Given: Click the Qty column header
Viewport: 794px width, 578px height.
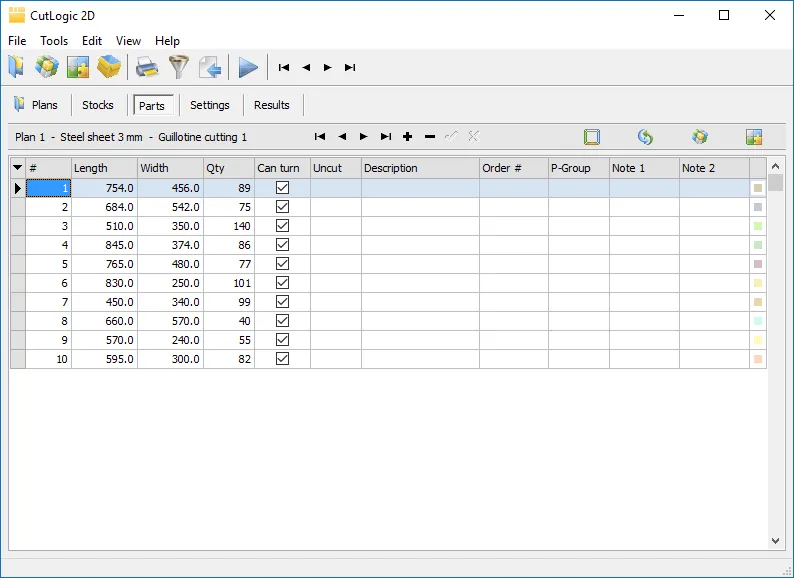Looking at the screenshot, I should pyautogui.click(x=228, y=168).
